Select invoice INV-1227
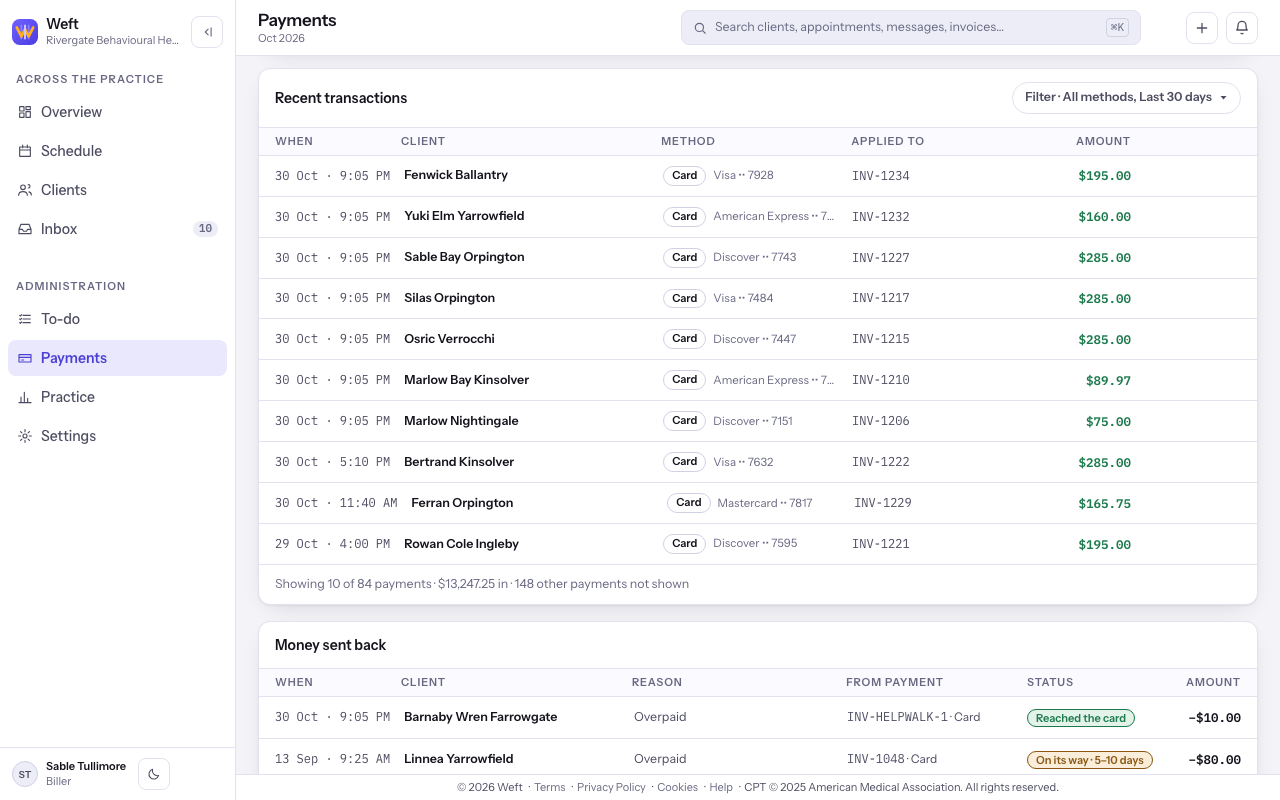The image size is (1280, 800). [x=881, y=258]
